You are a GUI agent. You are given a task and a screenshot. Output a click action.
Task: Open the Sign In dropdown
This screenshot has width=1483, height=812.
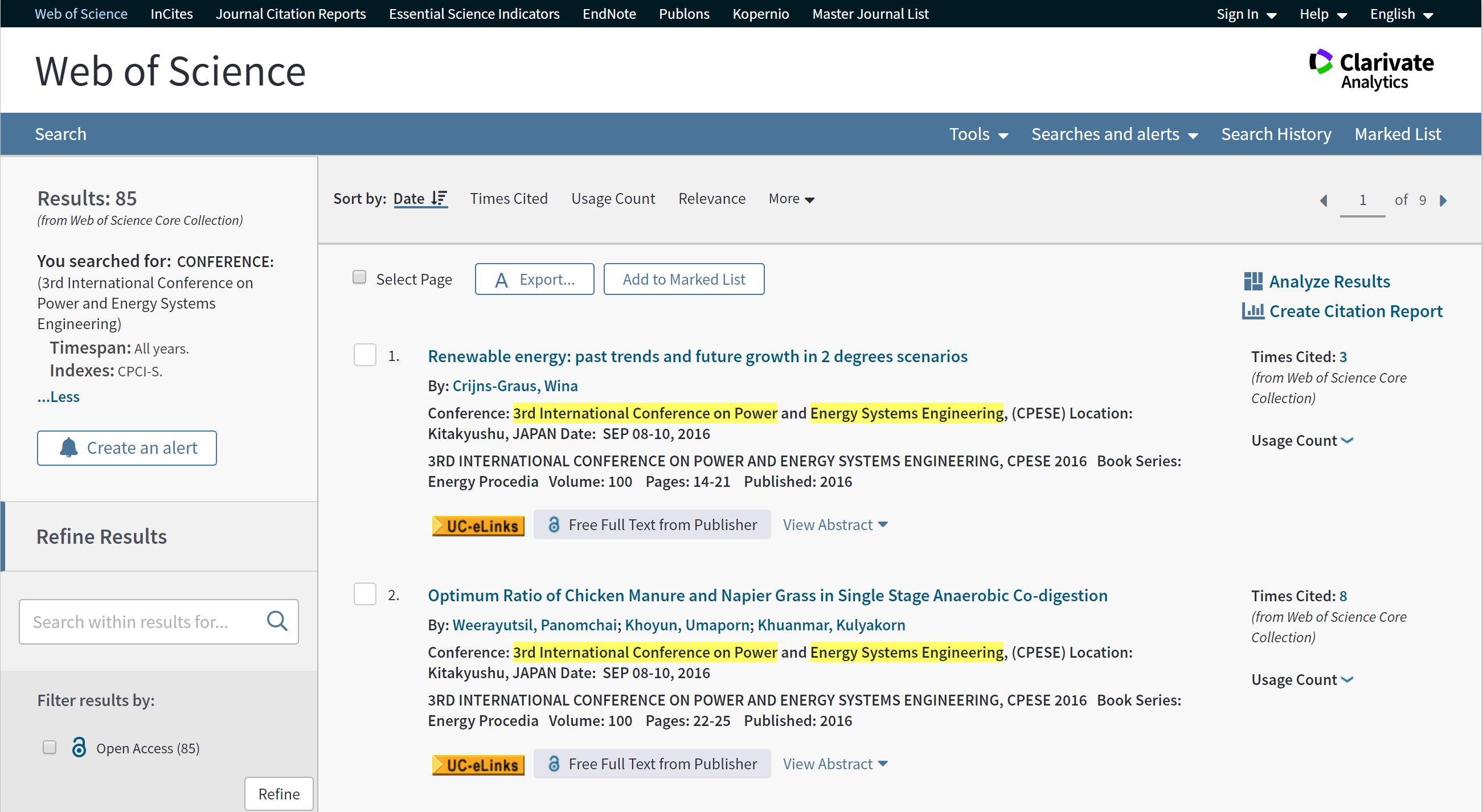tap(1247, 14)
